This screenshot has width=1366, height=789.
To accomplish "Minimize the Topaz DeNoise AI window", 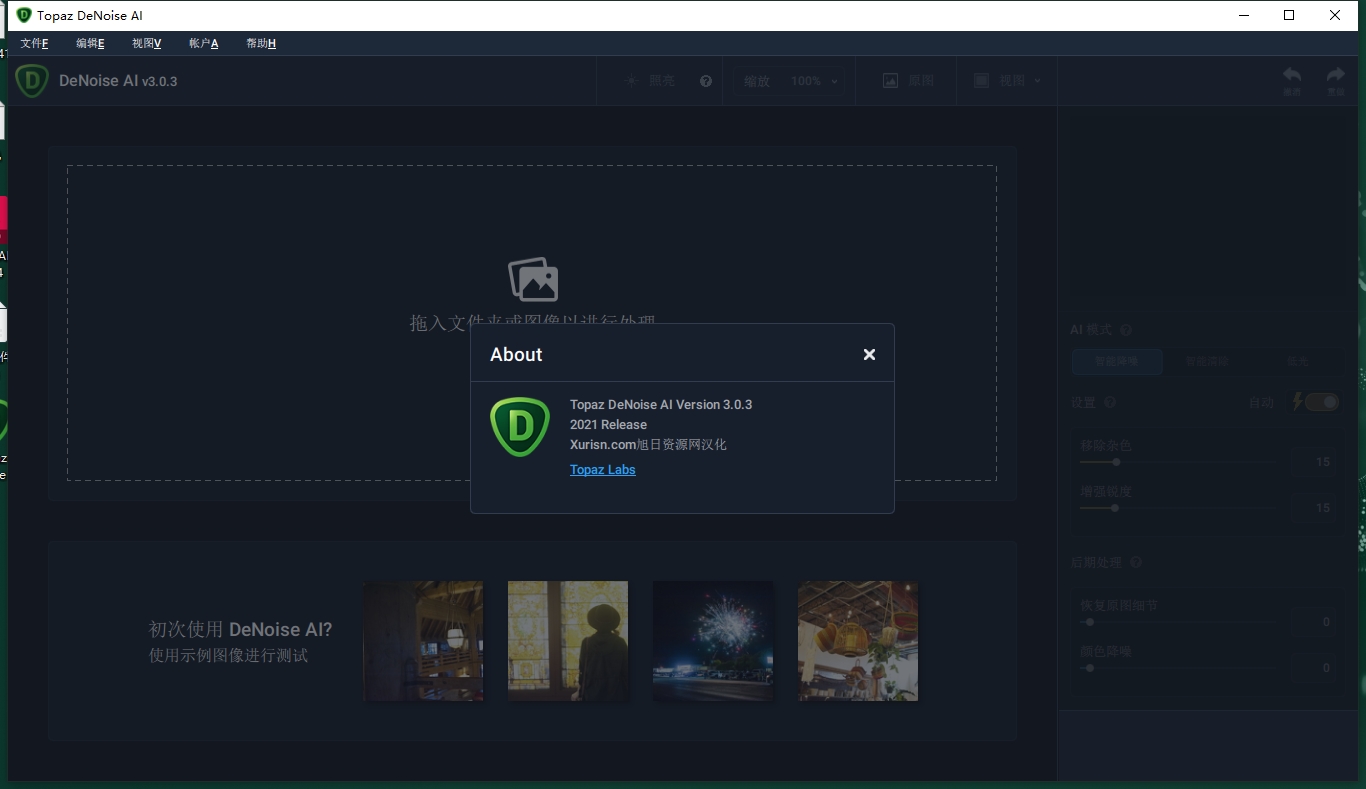I will click(x=1244, y=15).
